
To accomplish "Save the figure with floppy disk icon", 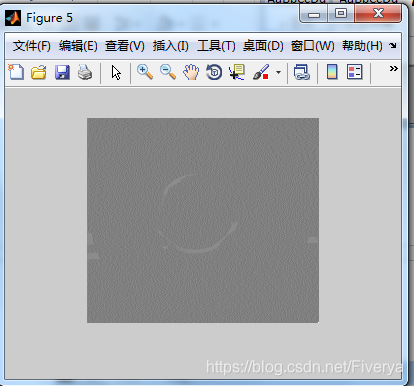I will (62, 72).
